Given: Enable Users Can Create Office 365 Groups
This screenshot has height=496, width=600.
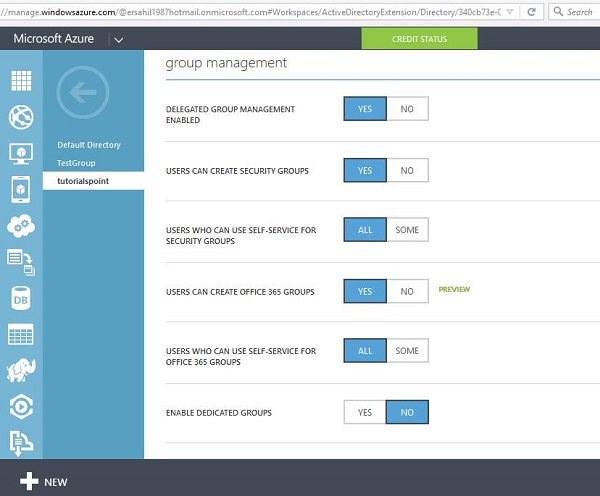Looking at the screenshot, I should 365,291.
